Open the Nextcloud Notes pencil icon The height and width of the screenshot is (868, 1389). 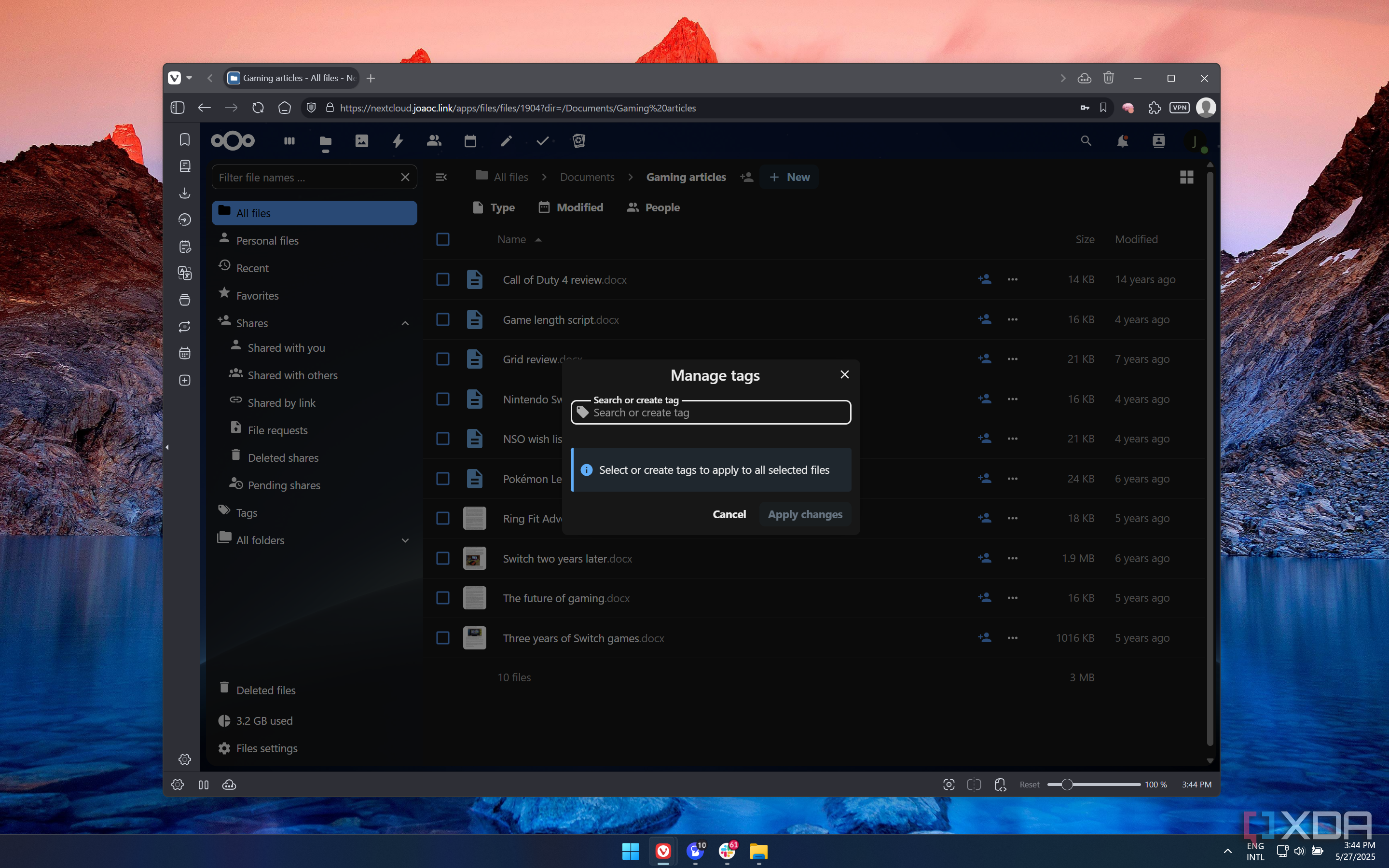click(506, 141)
